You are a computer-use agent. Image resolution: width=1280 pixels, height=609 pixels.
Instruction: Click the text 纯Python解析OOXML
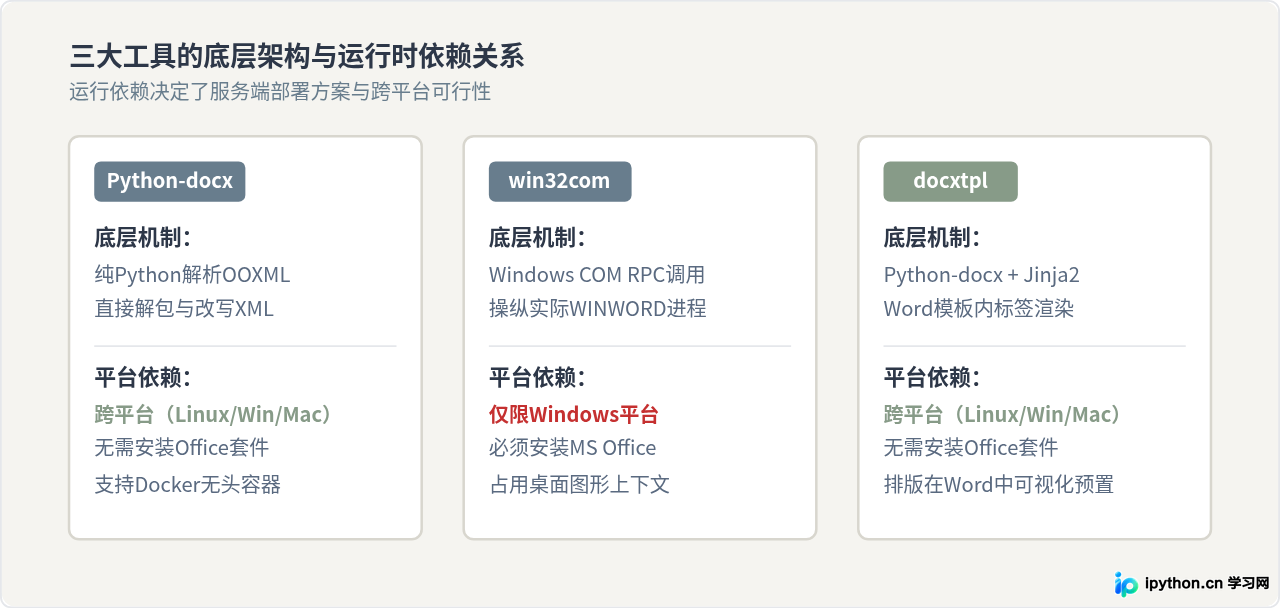[x=192, y=275]
